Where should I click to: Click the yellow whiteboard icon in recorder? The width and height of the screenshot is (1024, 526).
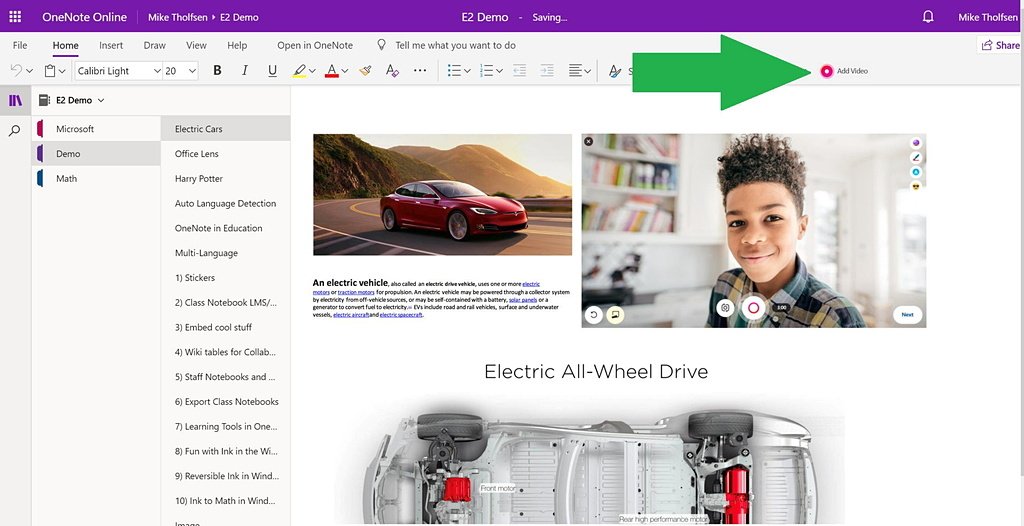point(614,314)
